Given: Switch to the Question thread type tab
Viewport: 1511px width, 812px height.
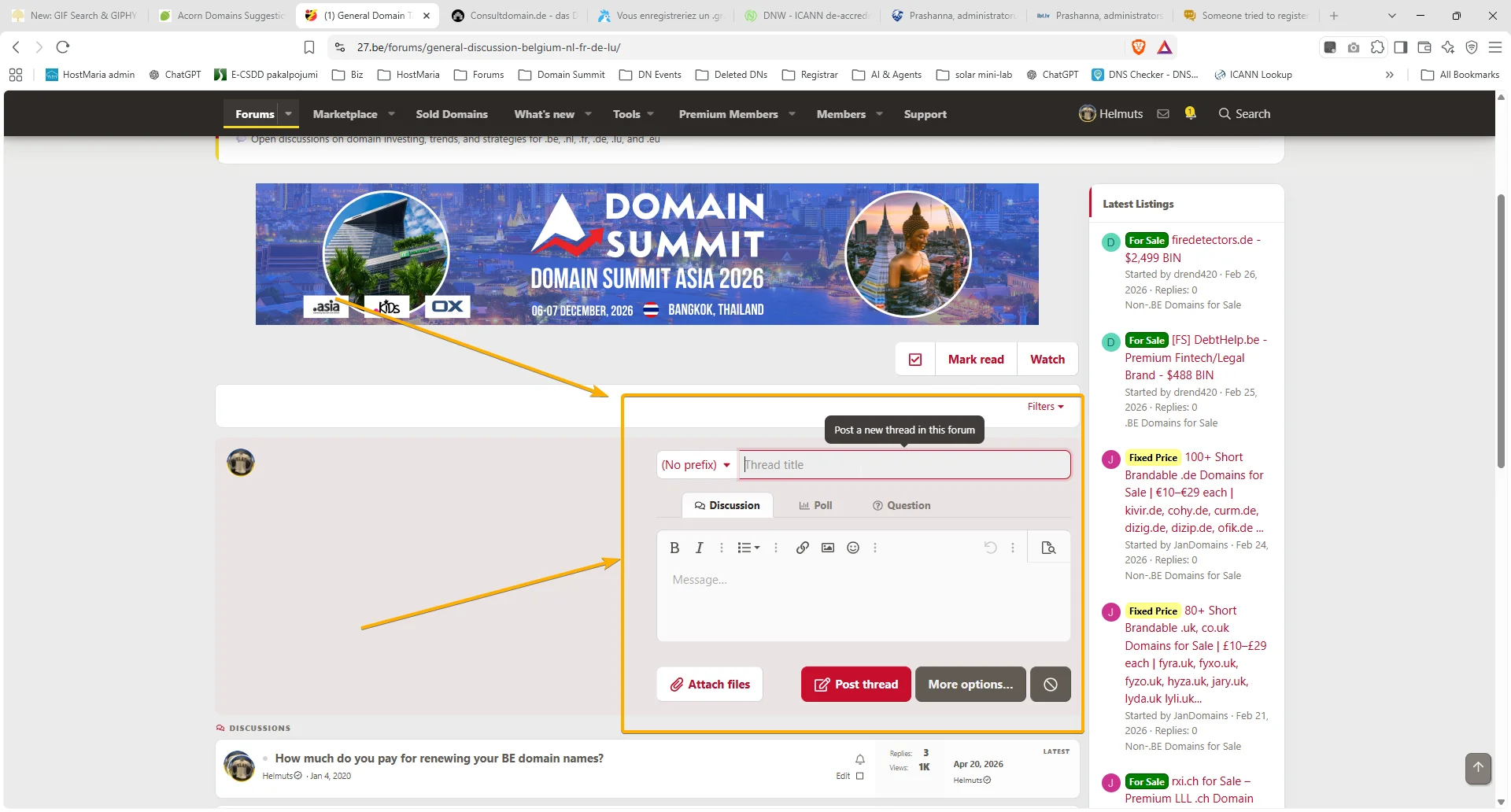Looking at the screenshot, I should click(901, 505).
